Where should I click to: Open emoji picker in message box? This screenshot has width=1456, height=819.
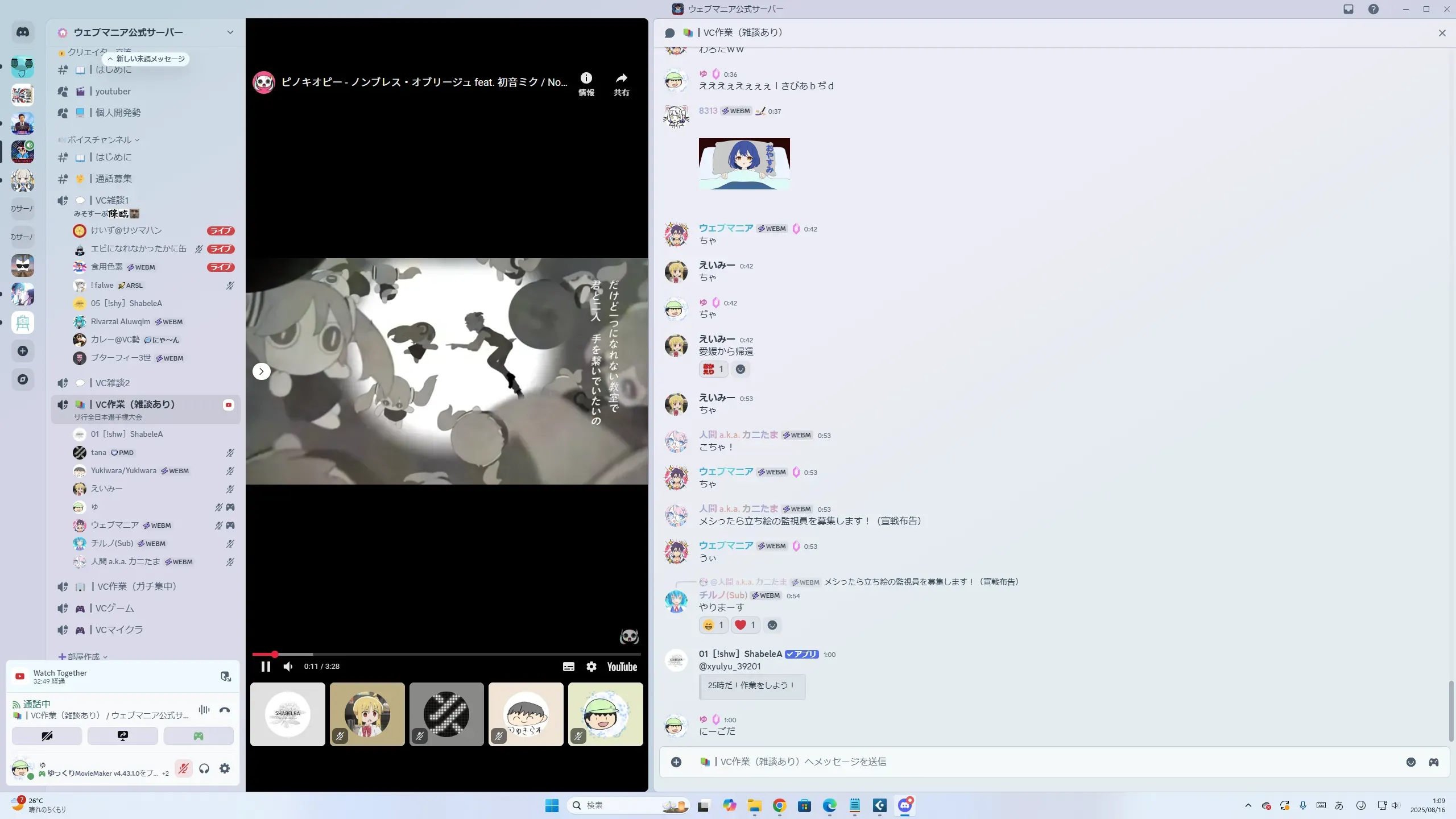[1410, 762]
